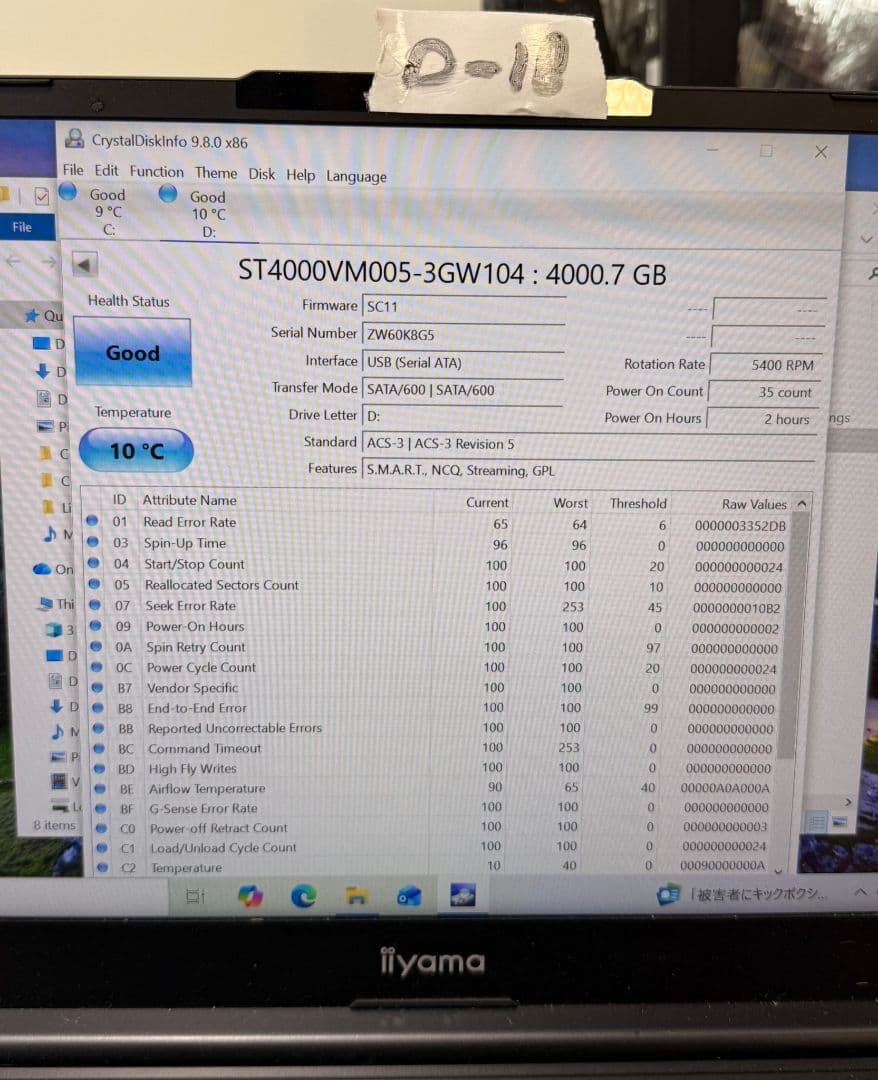Image resolution: width=878 pixels, height=1080 pixels.
Task: Close the CrystalDiskInfo window
Action: coord(821,152)
